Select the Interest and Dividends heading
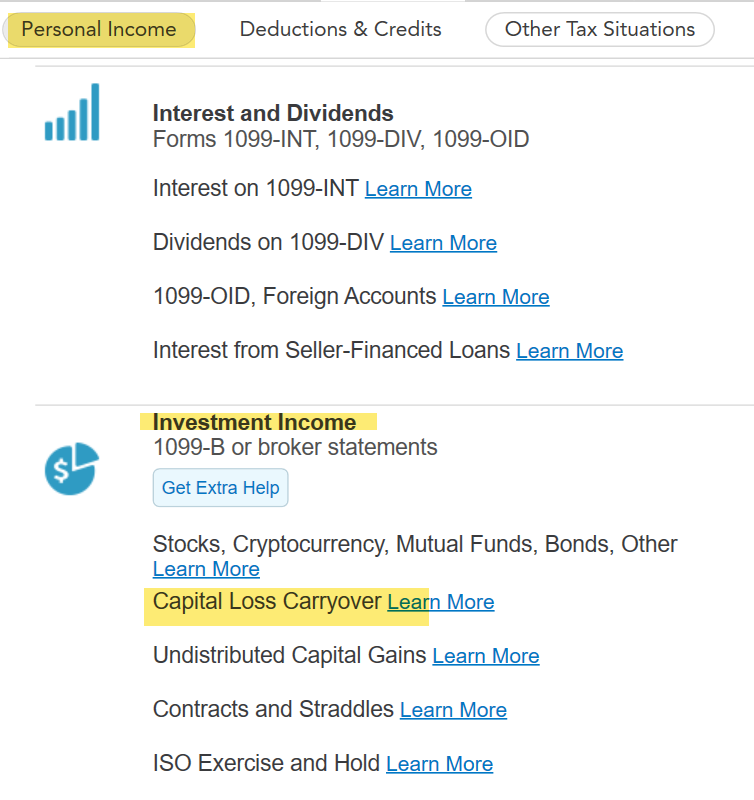The height and width of the screenshot is (800, 754). [273, 113]
